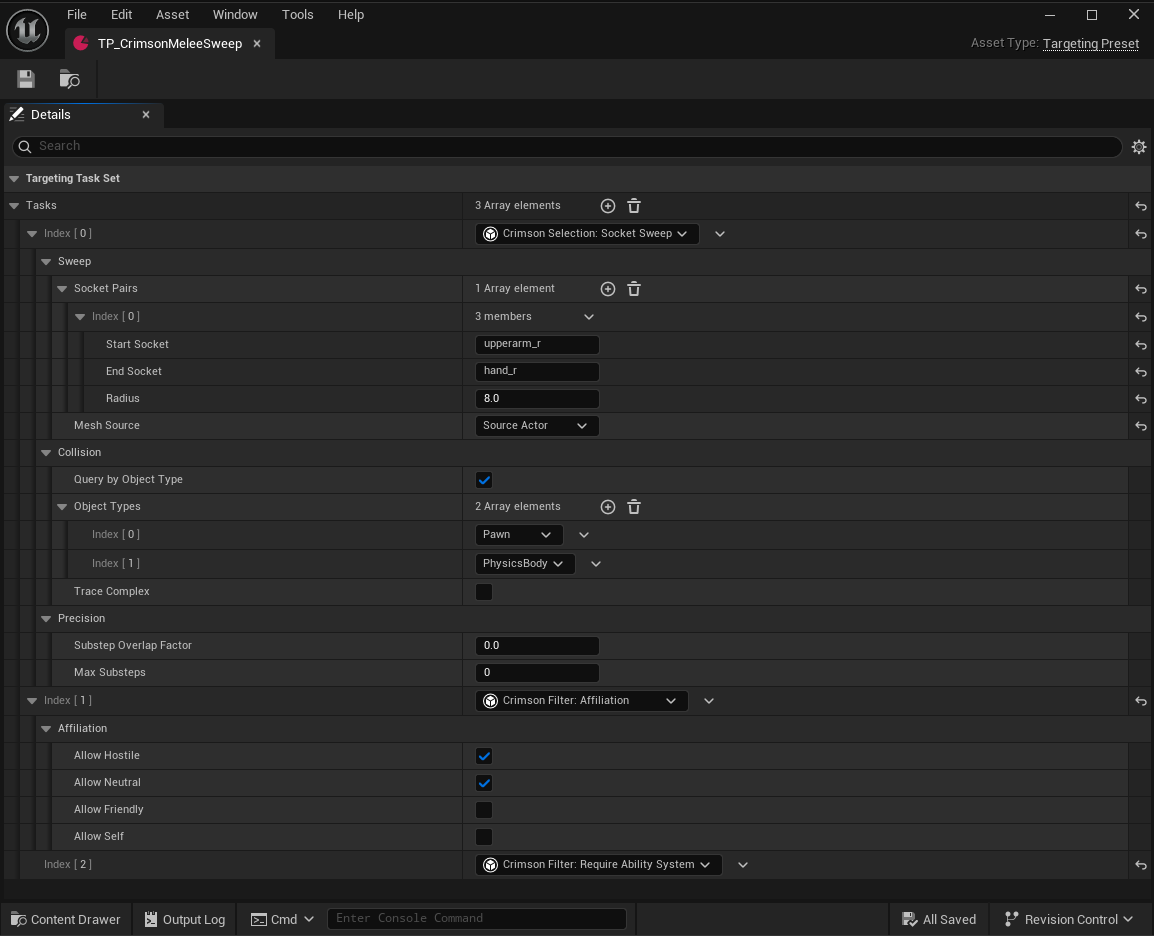Remove all Object Types elements with trash
This screenshot has height=936, width=1154.
point(634,507)
